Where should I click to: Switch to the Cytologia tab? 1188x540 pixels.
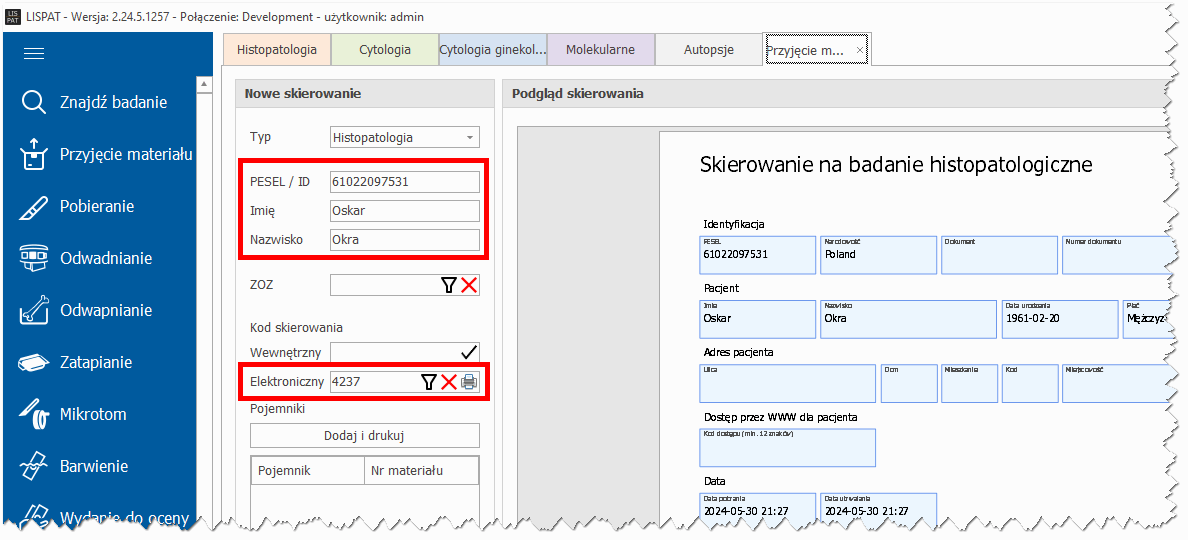[x=384, y=50]
